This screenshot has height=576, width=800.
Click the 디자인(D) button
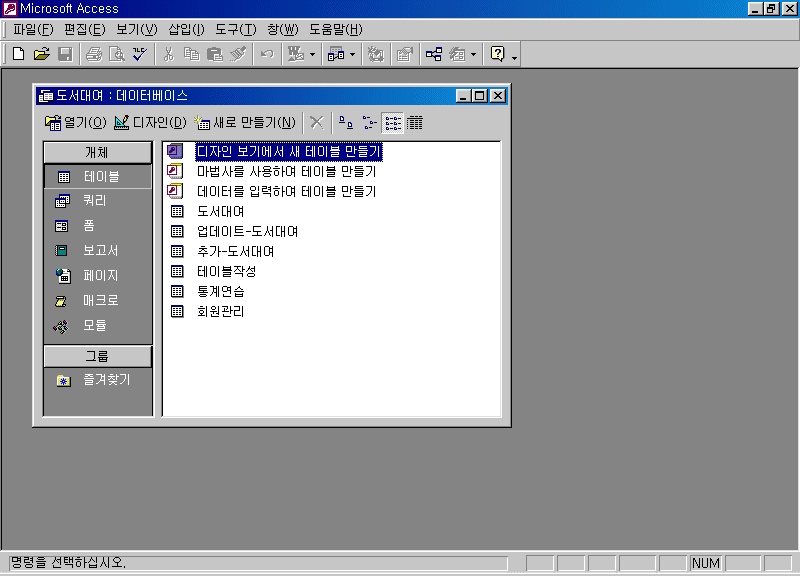click(150, 123)
